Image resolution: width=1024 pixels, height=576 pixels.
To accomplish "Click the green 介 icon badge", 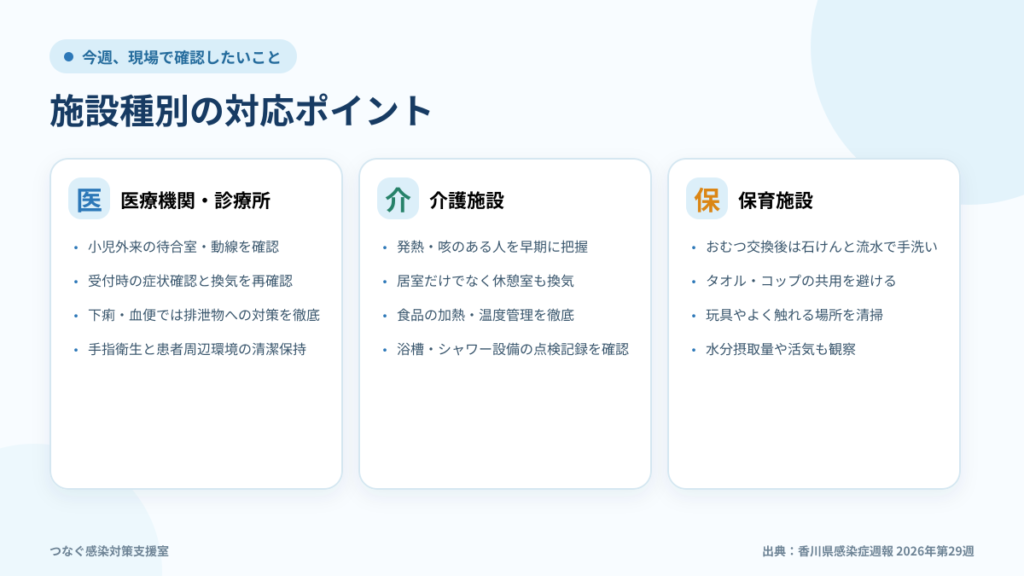I will [x=398, y=199].
